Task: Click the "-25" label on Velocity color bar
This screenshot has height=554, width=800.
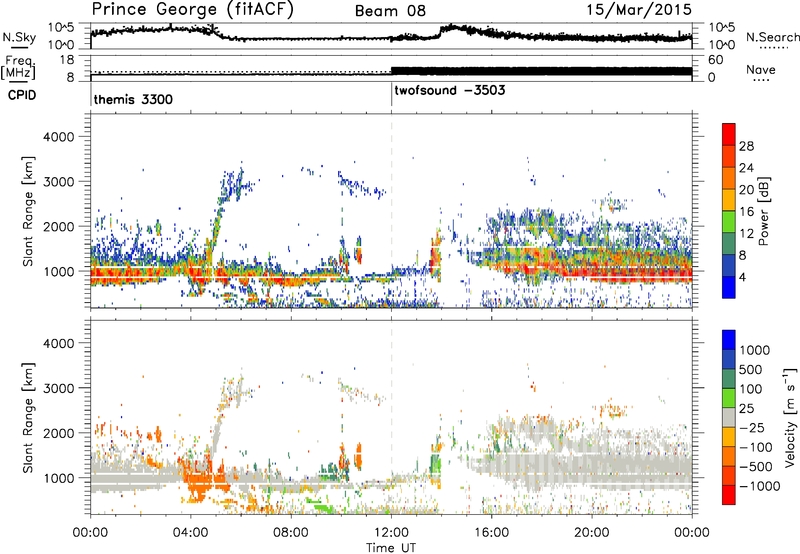Action: click(753, 428)
